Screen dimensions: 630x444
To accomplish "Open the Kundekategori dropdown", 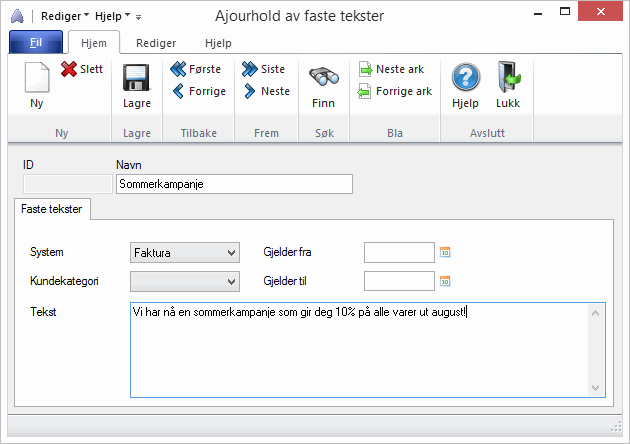I will (232, 281).
